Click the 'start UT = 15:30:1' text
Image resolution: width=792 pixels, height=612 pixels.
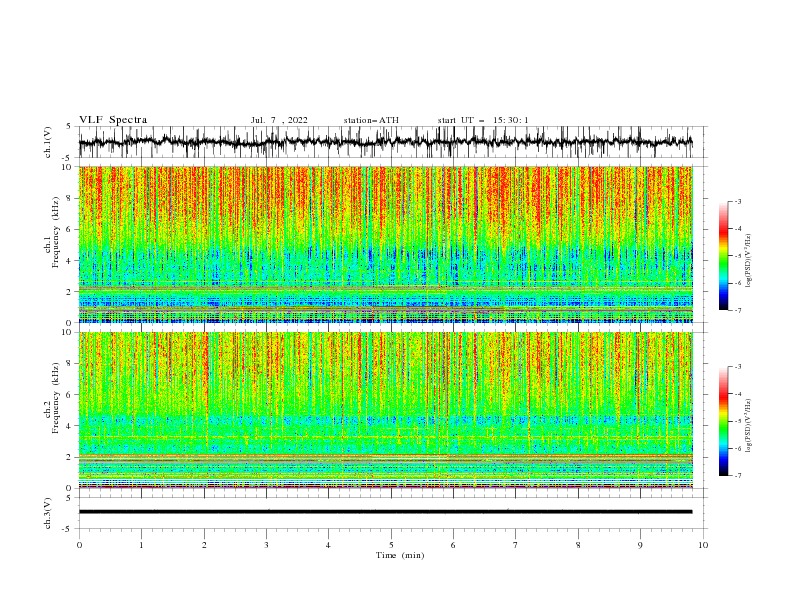point(483,120)
